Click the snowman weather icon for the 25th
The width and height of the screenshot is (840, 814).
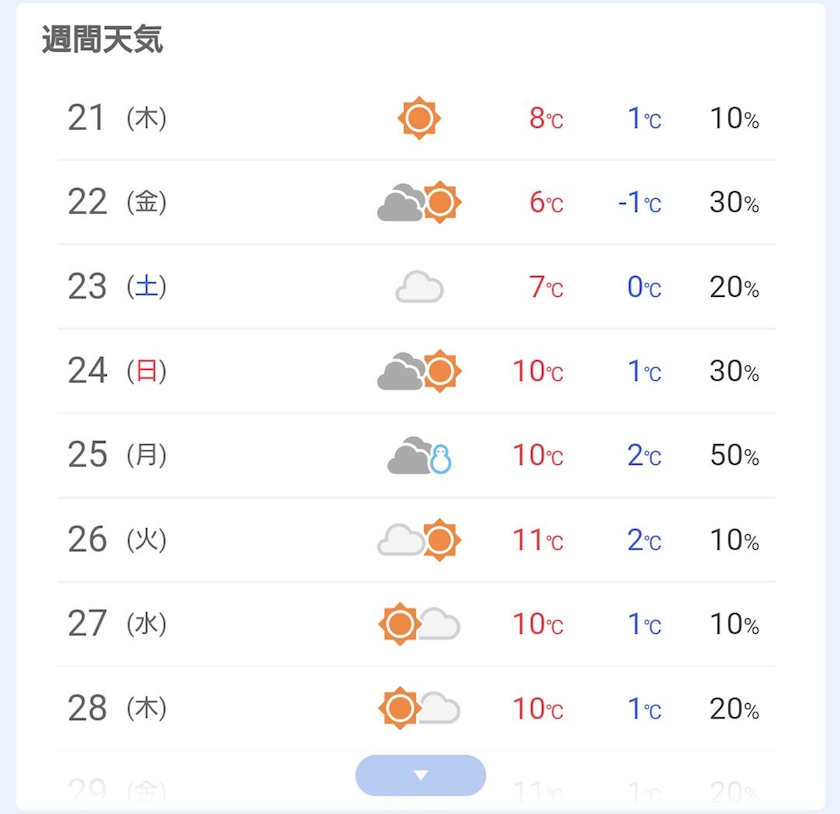[x=420, y=457]
